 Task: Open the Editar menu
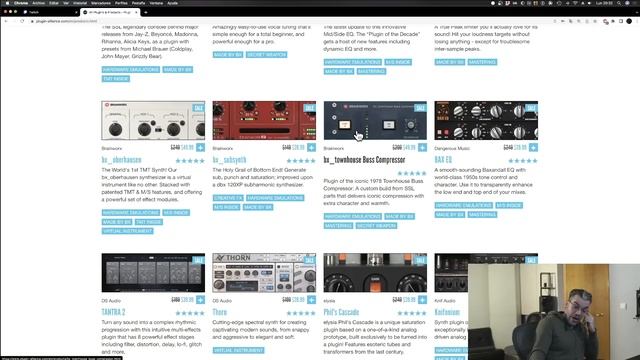coord(54,3)
